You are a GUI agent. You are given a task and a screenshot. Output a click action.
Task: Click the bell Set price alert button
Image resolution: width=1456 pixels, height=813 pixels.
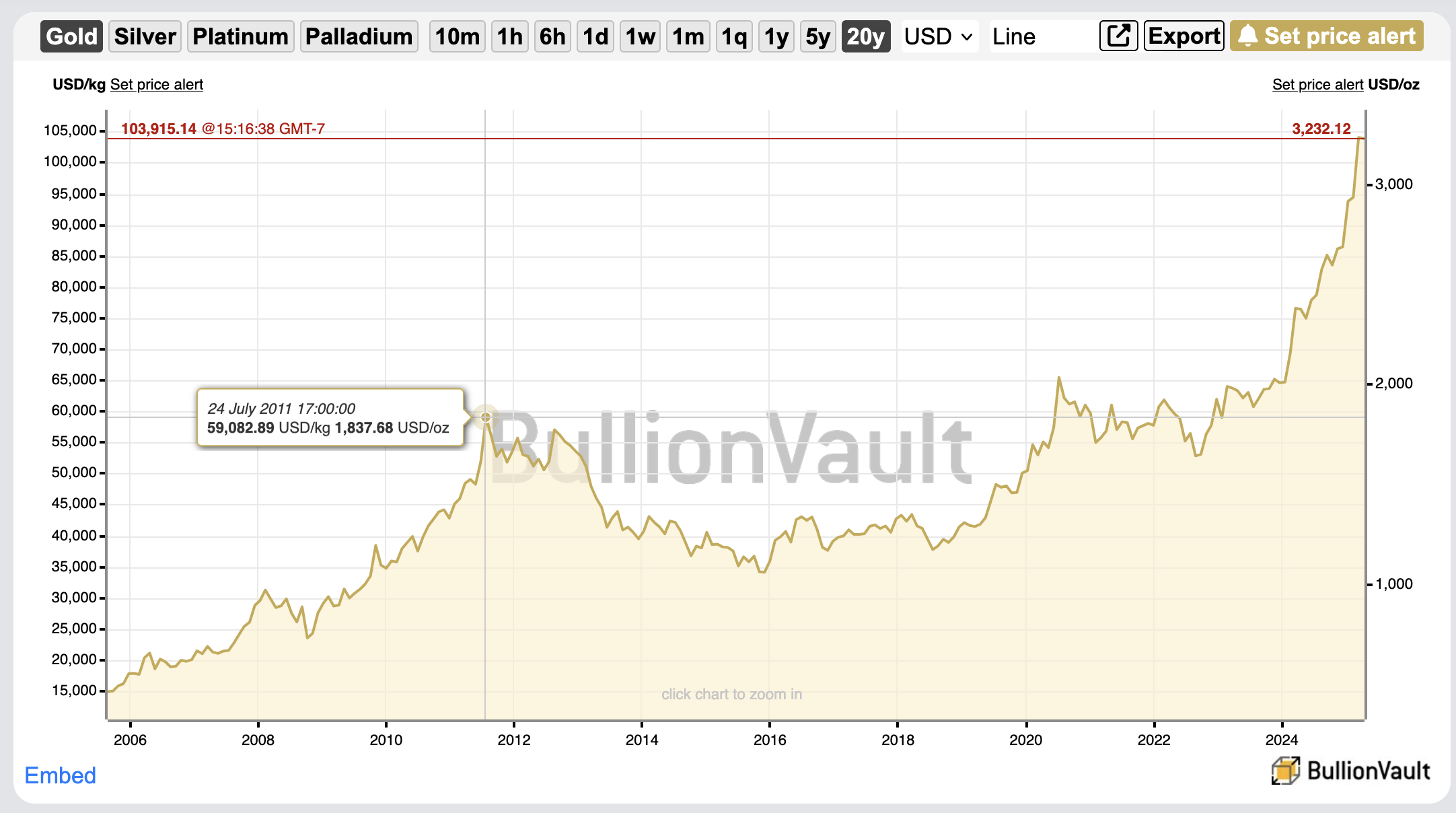point(1326,36)
